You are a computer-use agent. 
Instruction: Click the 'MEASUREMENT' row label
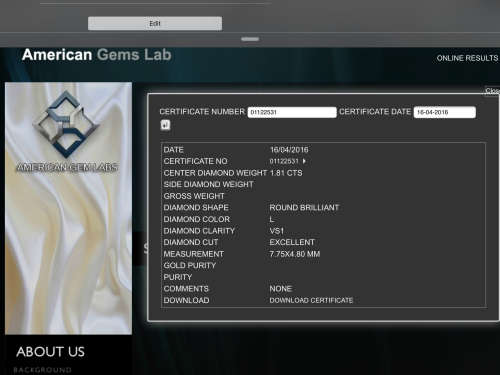[193, 254]
